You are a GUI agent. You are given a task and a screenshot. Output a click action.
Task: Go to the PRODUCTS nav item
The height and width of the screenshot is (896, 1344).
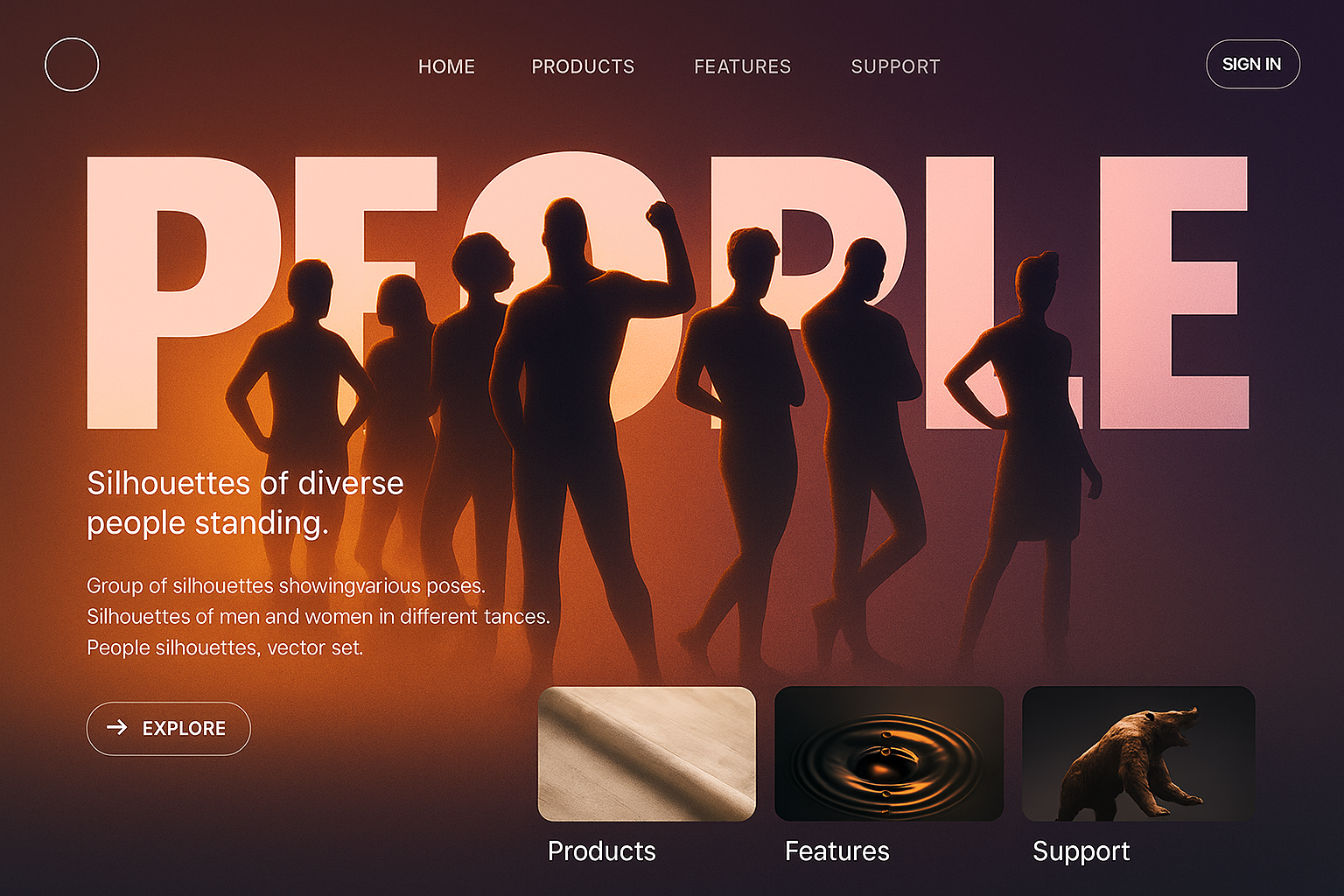583,66
